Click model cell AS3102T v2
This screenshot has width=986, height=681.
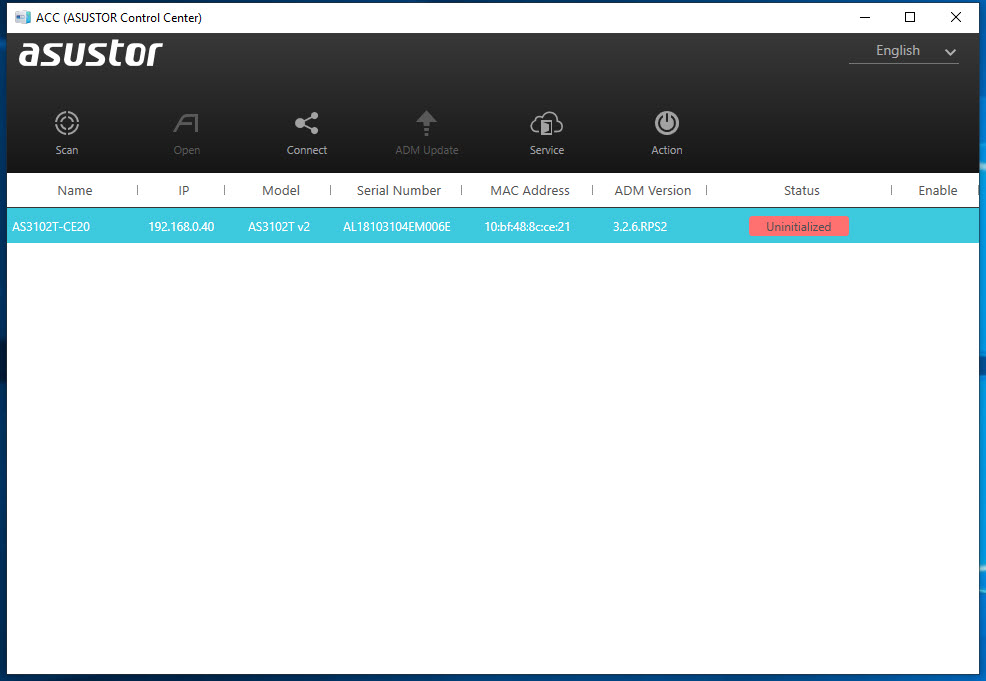click(279, 226)
